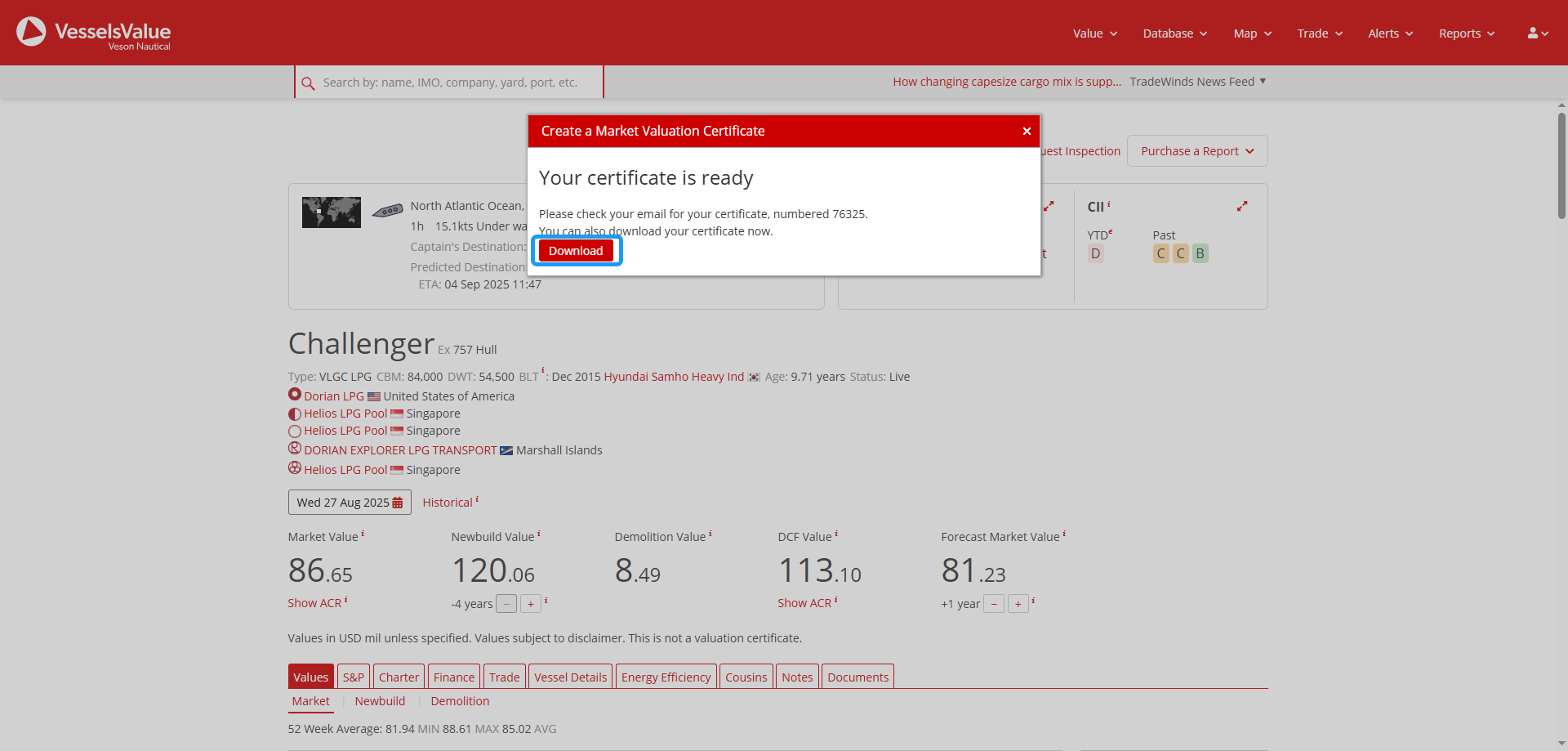Click the CII rating B swatch
Image resolution: width=1568 pixels, height=751 pixels.
[1200, 253]
